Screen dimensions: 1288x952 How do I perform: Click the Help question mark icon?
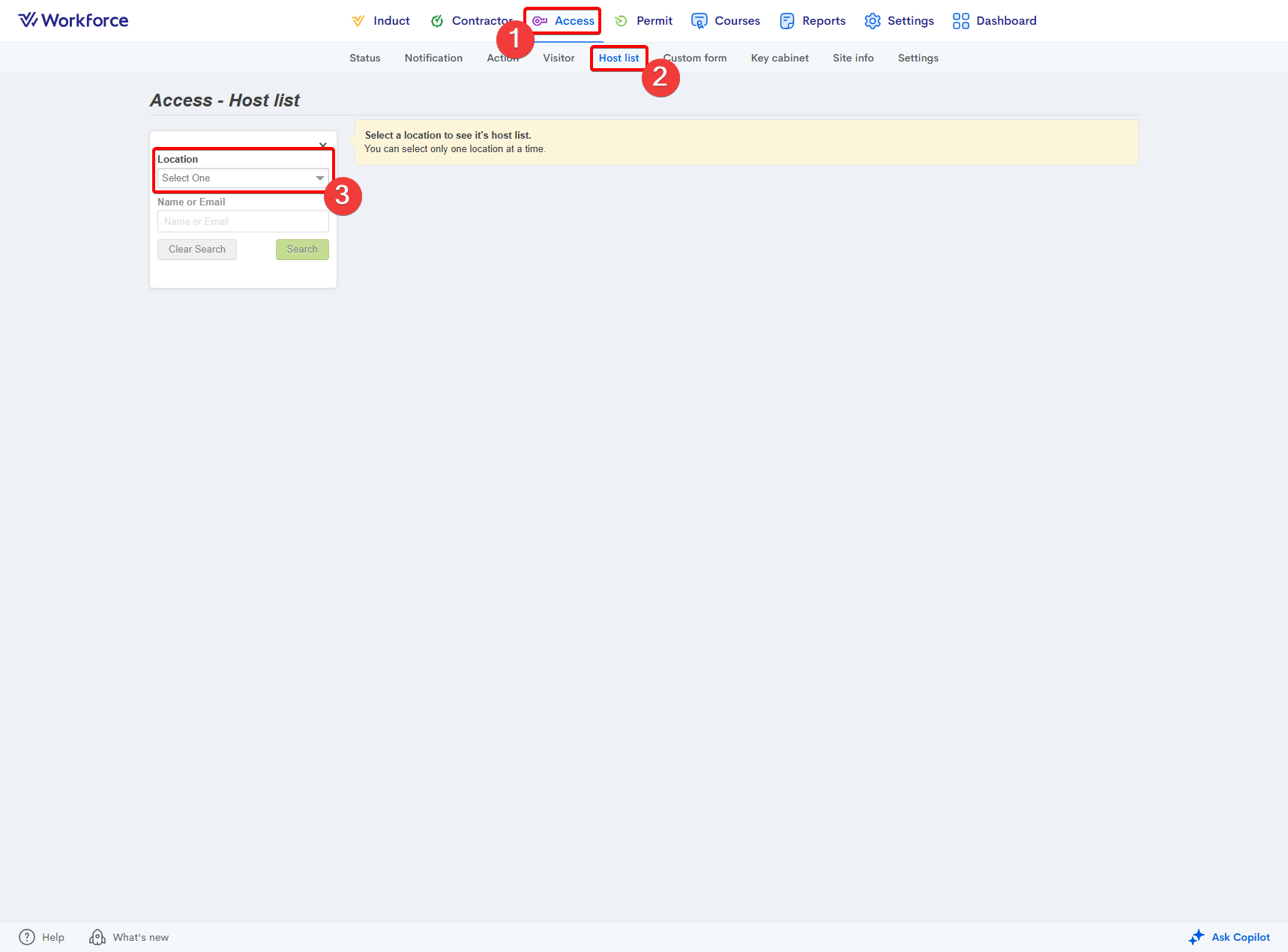27,937
